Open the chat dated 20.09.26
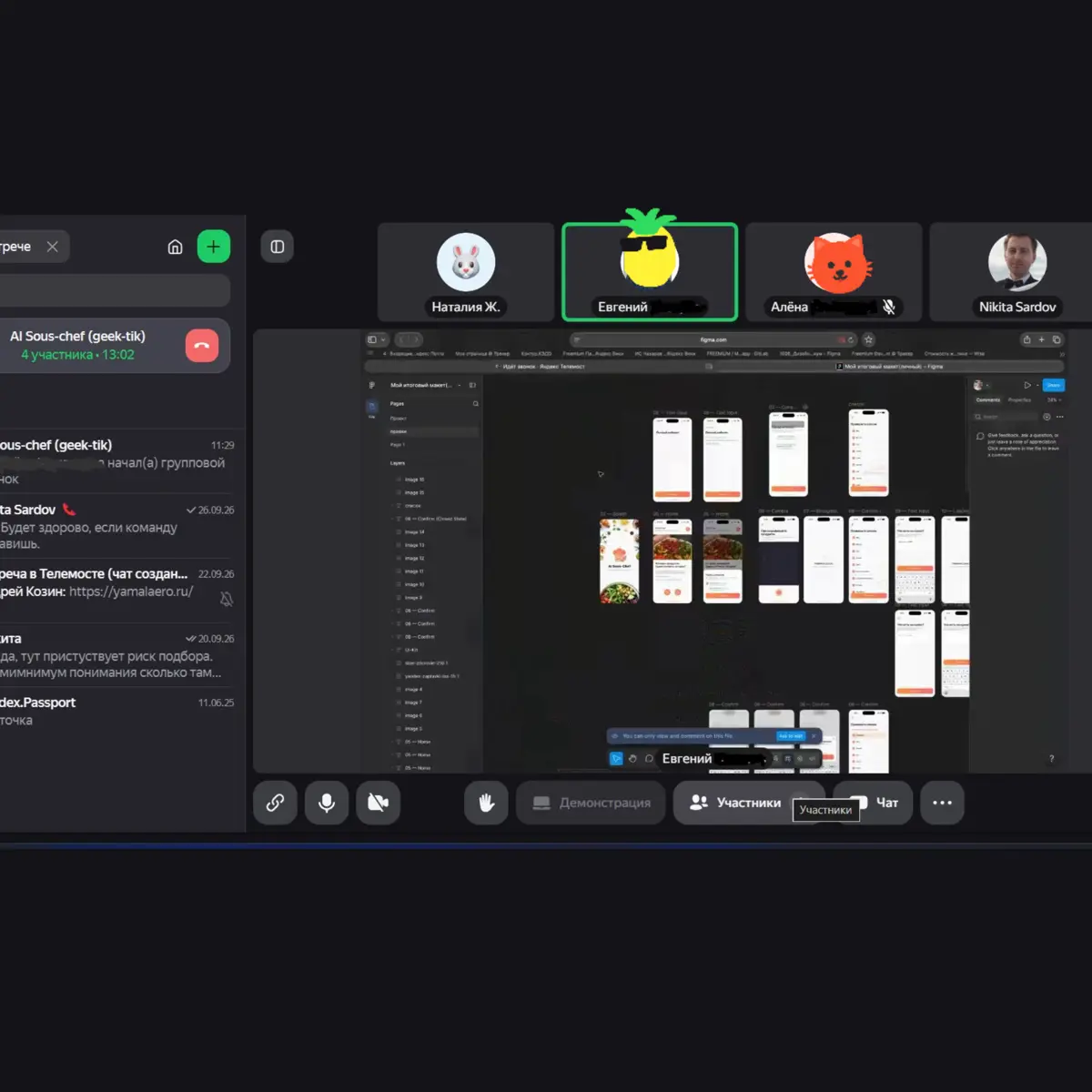 pos(118,655)
